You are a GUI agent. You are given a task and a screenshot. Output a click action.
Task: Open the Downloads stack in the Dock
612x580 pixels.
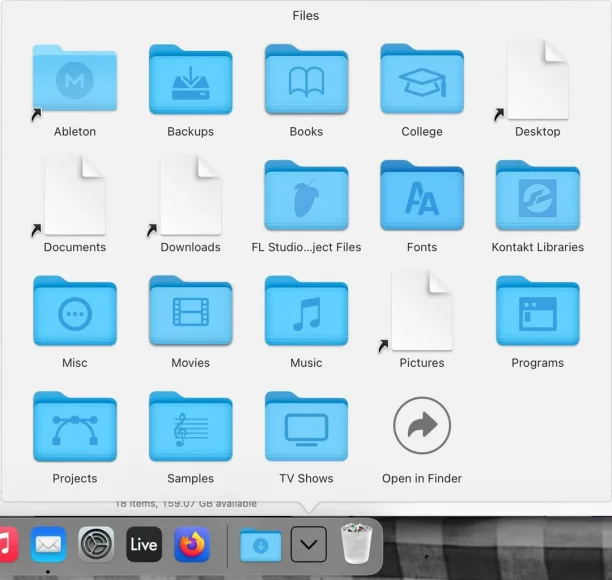(x=261, y=545)
